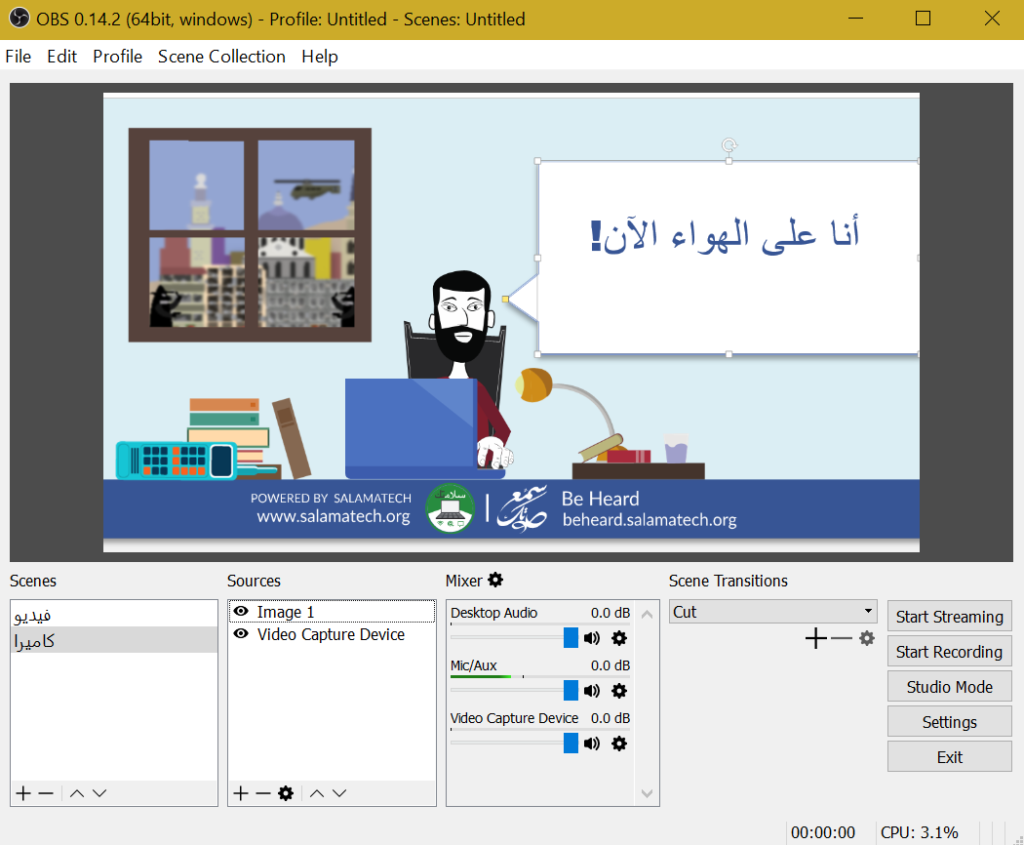Image resolution: width=1024 pixels, height=845 pixels.
Task: Mute Video Capture Device audio speaker
Action: tap(592, 743)
